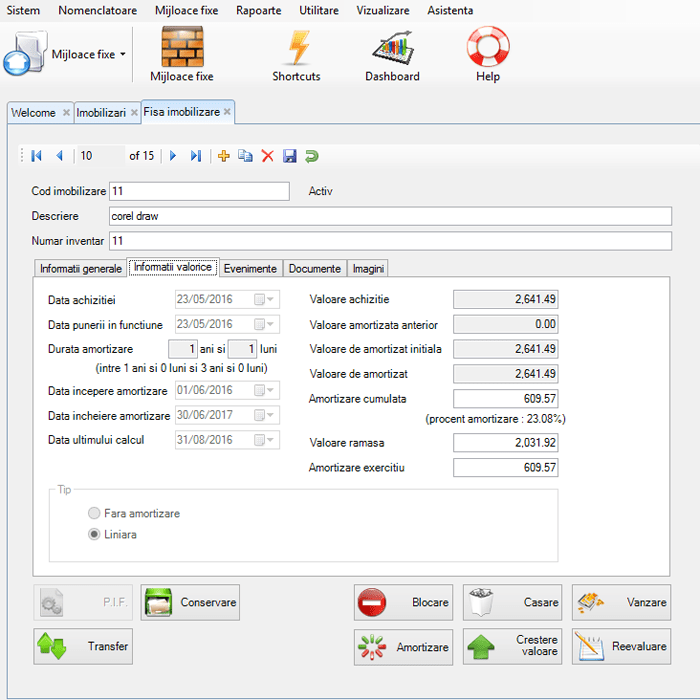The image size is (700, 700).
Task: Click the Durata amortizare luni field
Action: click(x=242, y=349)
